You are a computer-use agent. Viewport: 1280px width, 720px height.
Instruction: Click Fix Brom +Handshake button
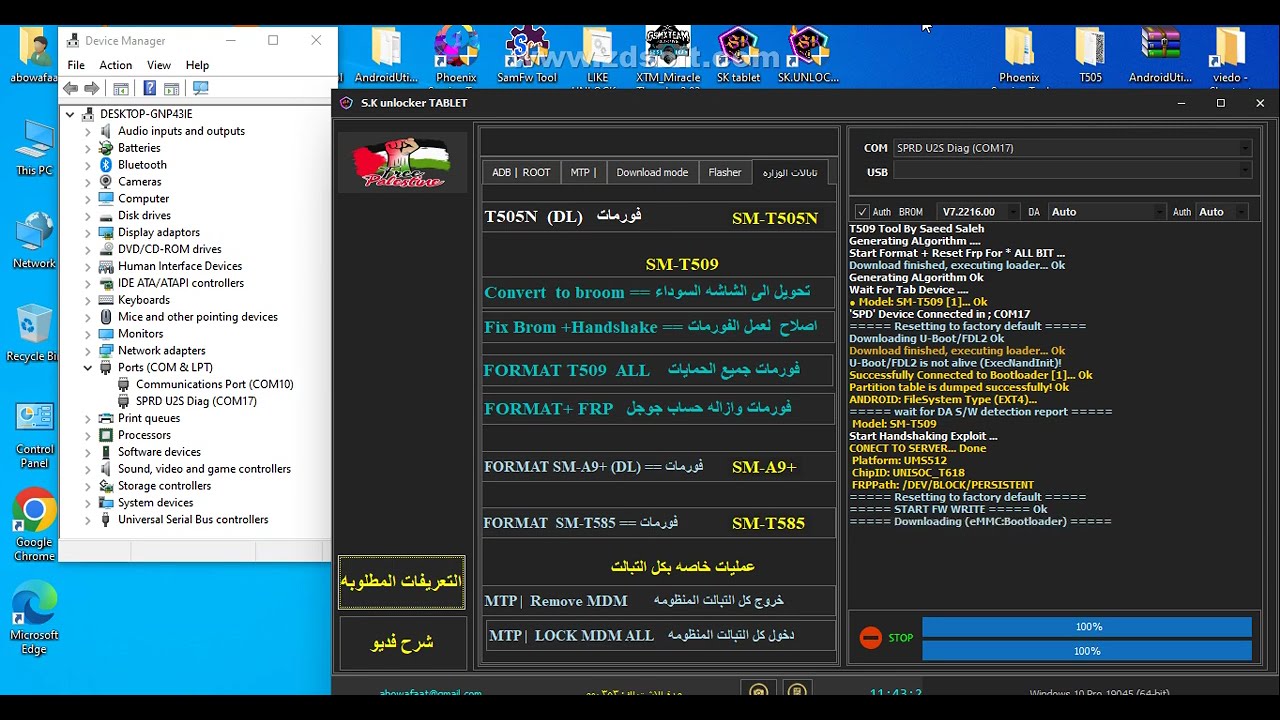[x=658, y=327]
